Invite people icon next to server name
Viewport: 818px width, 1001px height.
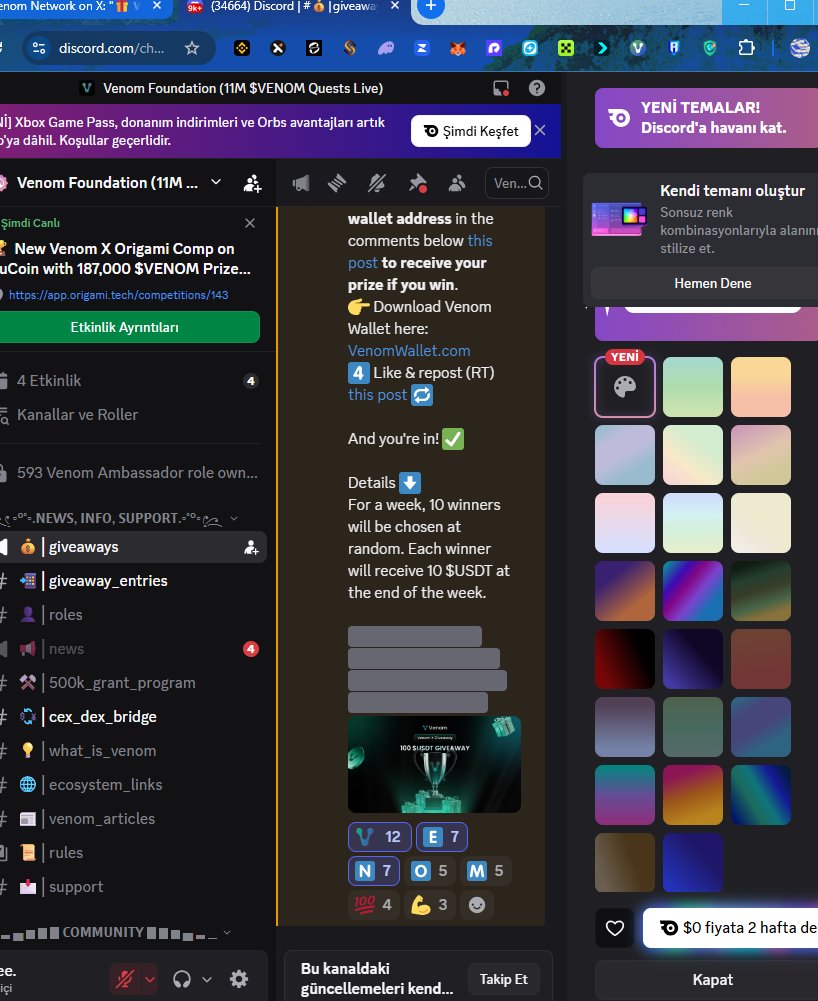pos(252,183)
